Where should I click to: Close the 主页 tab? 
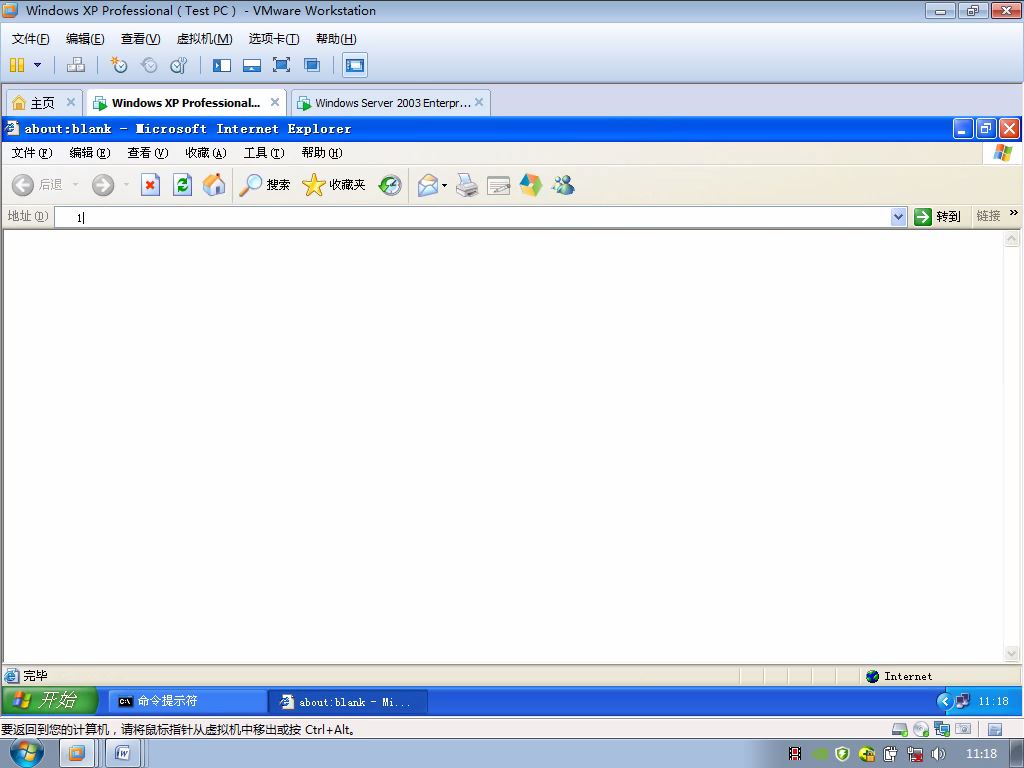71,102
